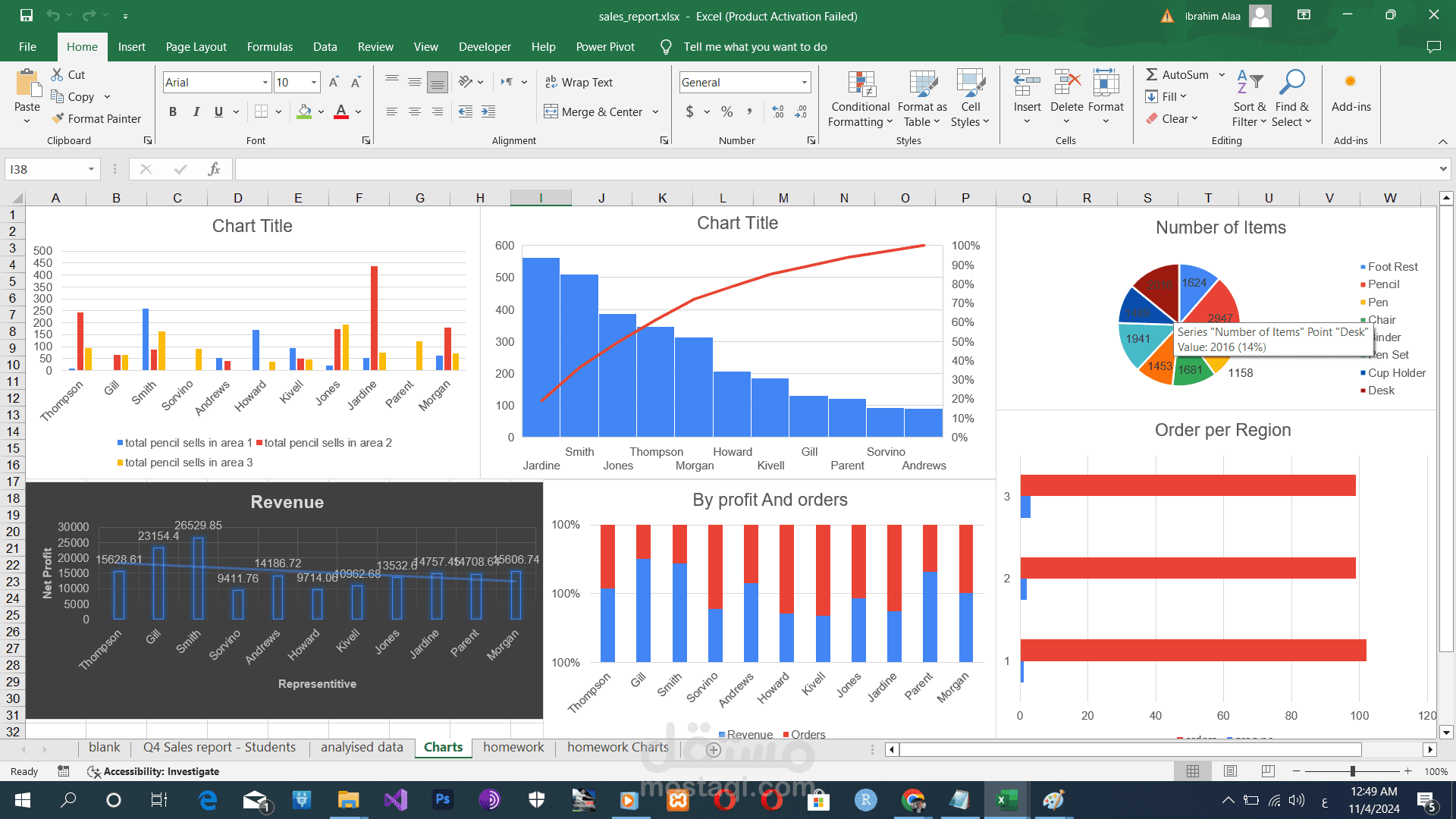The width and height of the screenshot is (1456, 819).
Task: Click the Add-ins icon
Action: [x=1351, y=82]
